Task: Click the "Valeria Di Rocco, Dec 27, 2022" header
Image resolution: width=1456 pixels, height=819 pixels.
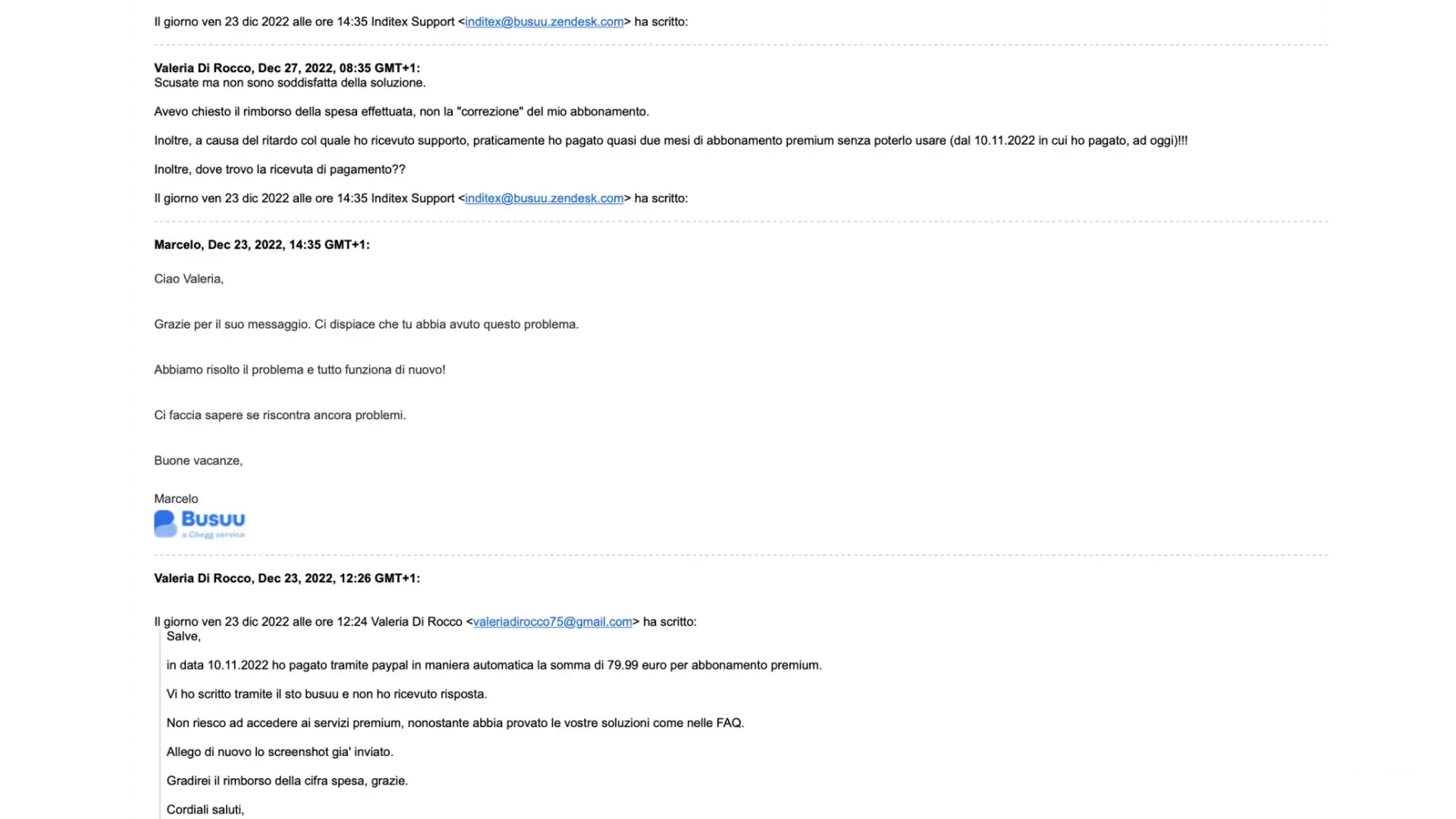Action: coord(287,68)
